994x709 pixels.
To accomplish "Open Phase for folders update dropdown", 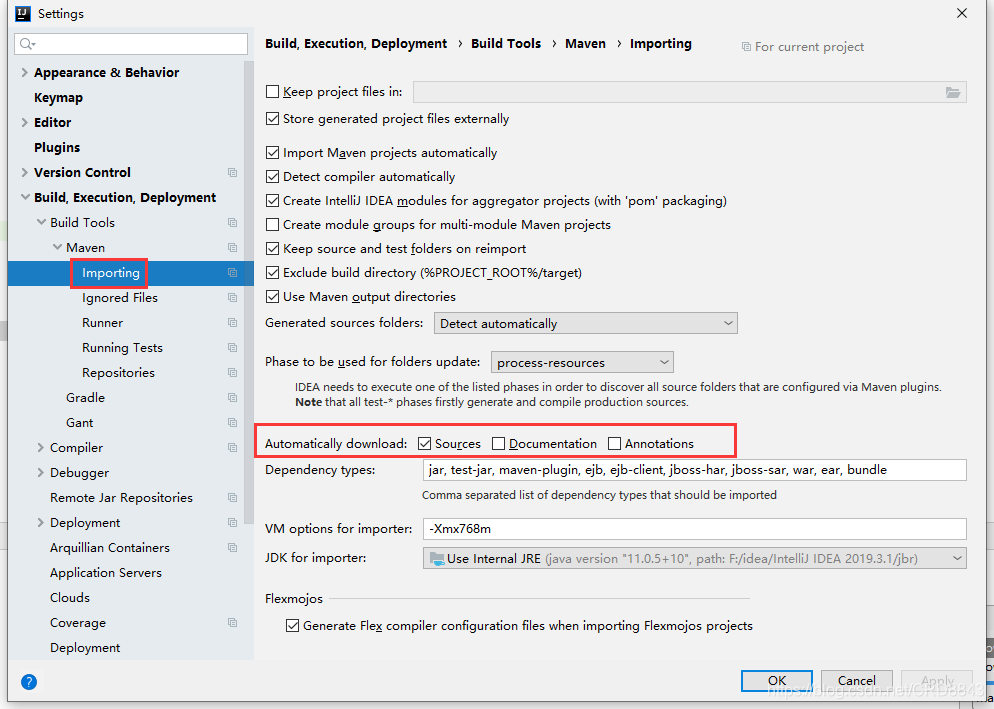I will point(582,363).
